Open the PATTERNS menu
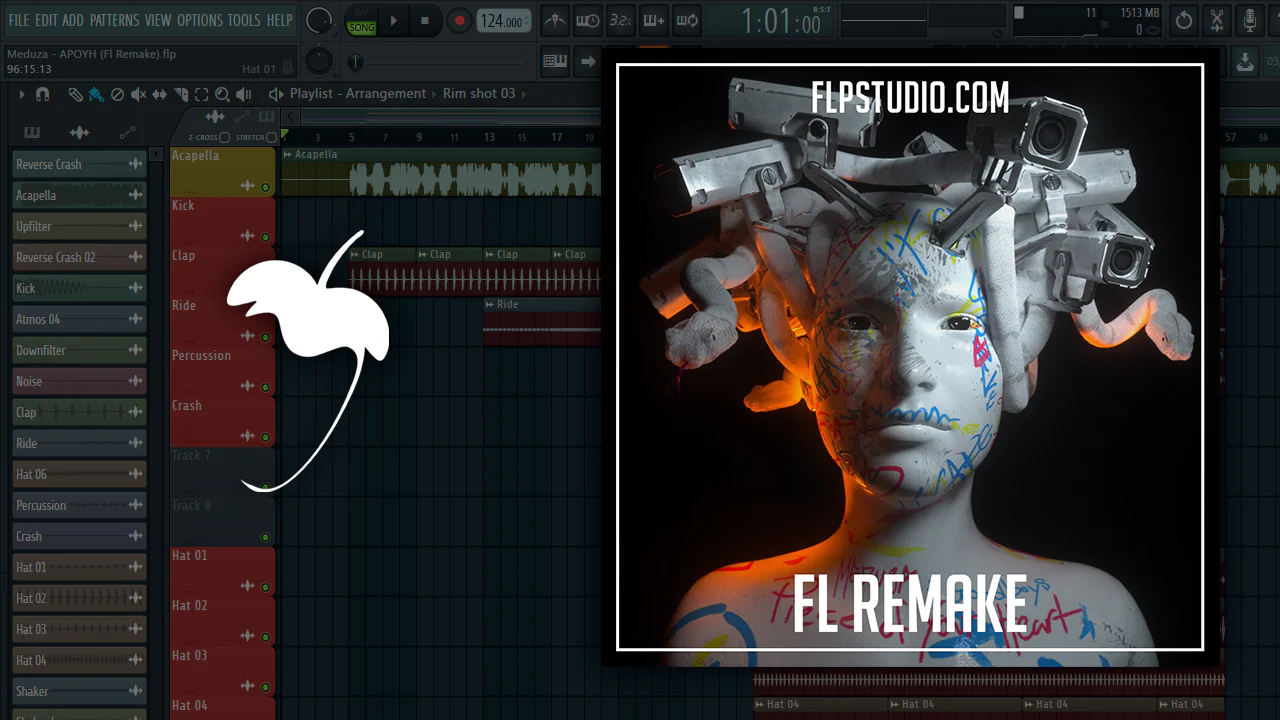The image size is (1280, 720). click(114, 20)
